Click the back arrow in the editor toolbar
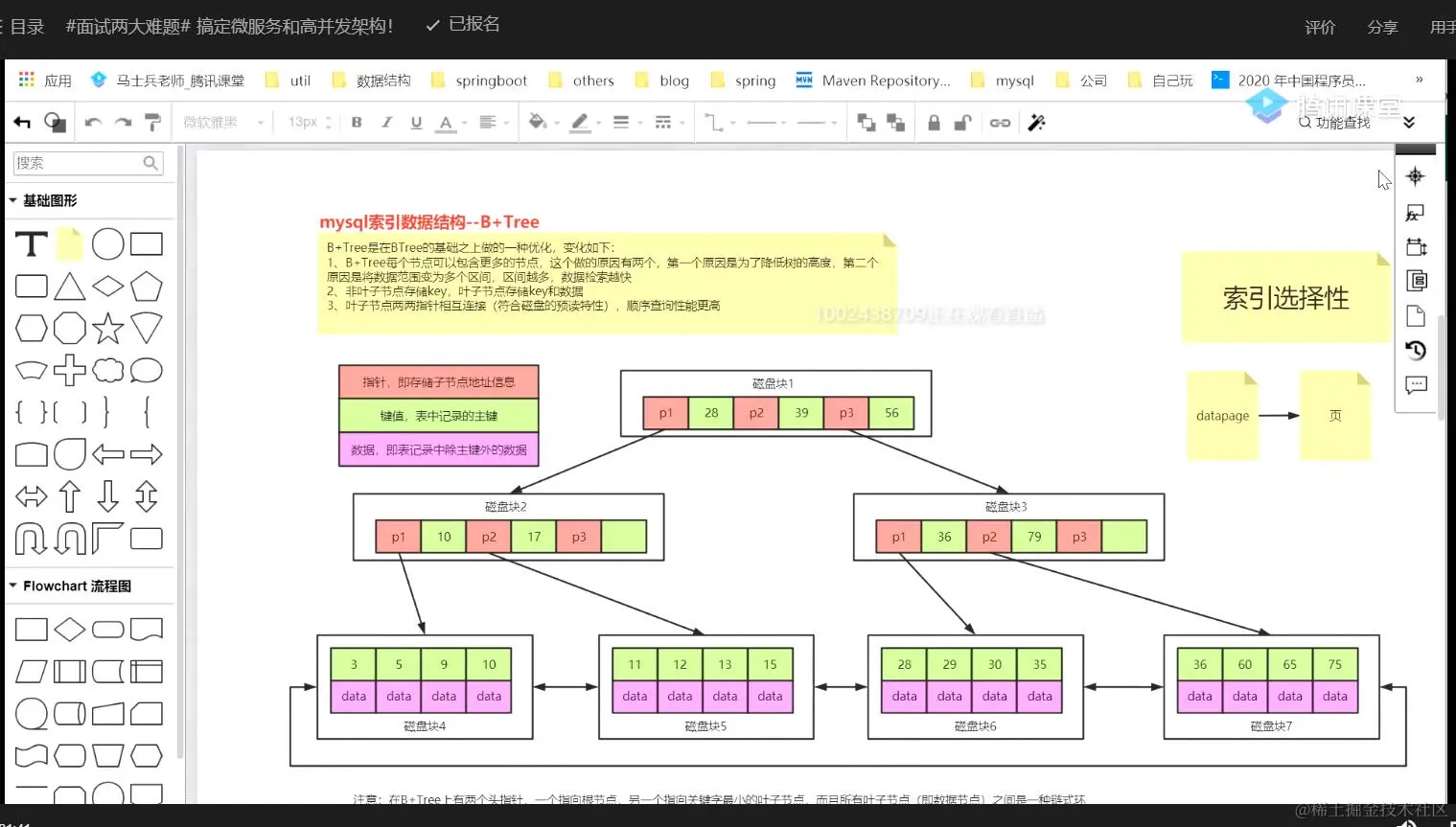The height and width of the screenshot is (827, 1456). pos(22,122)
